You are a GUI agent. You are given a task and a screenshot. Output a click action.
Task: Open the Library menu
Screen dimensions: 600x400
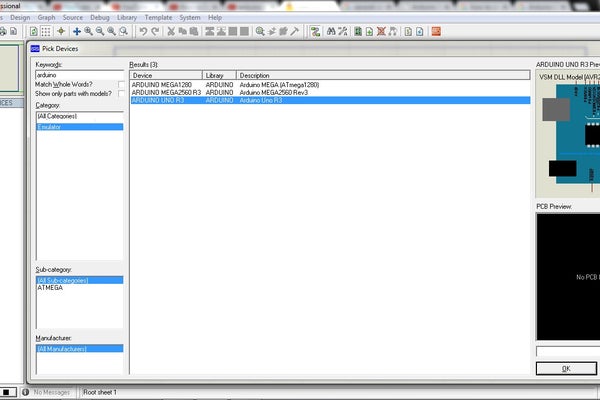(x=127, y=18)
